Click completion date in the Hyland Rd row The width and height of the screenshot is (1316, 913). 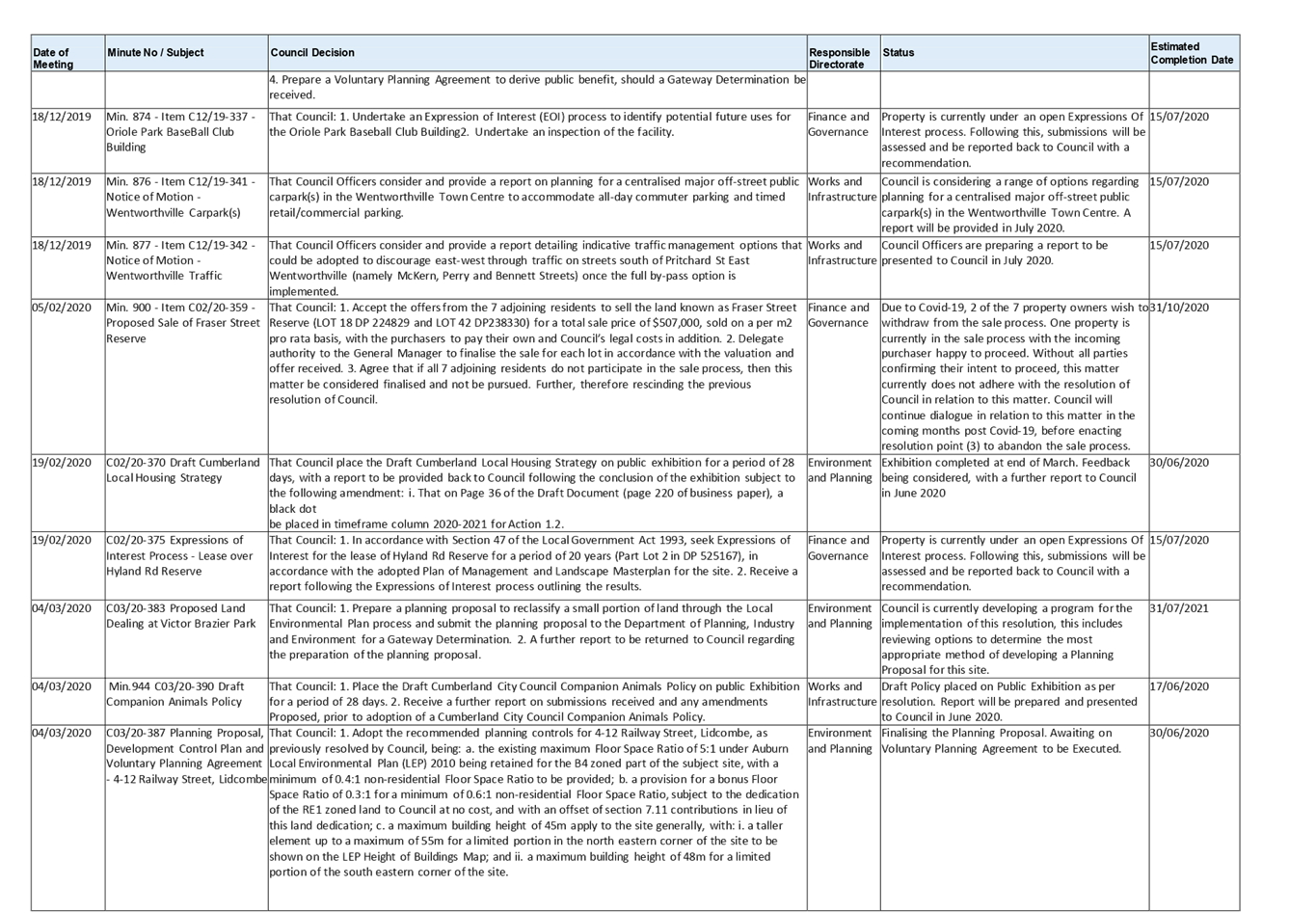(x=1179, y=541)
